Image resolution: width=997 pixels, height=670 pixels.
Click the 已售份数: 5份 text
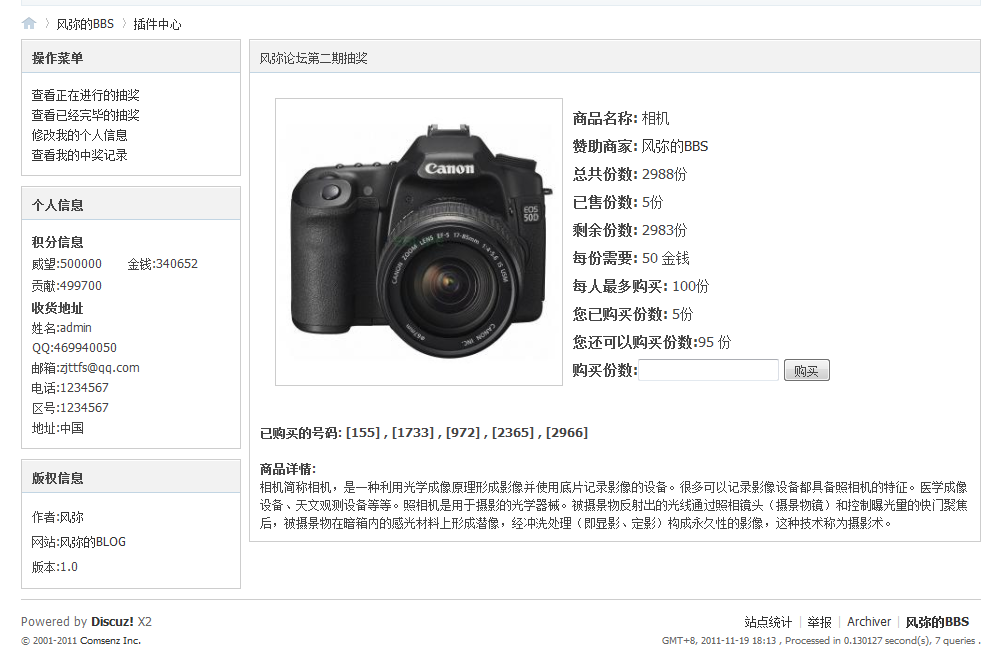(617, 202)
